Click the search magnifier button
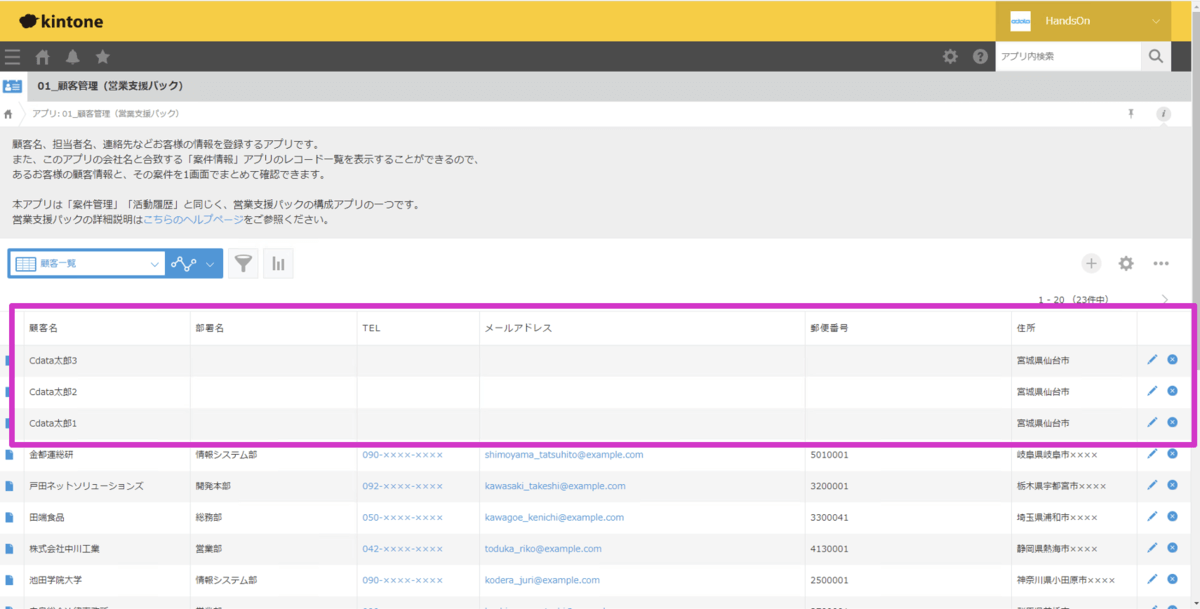Screen dimensions: 1200x609 [x=1156, y=57]
